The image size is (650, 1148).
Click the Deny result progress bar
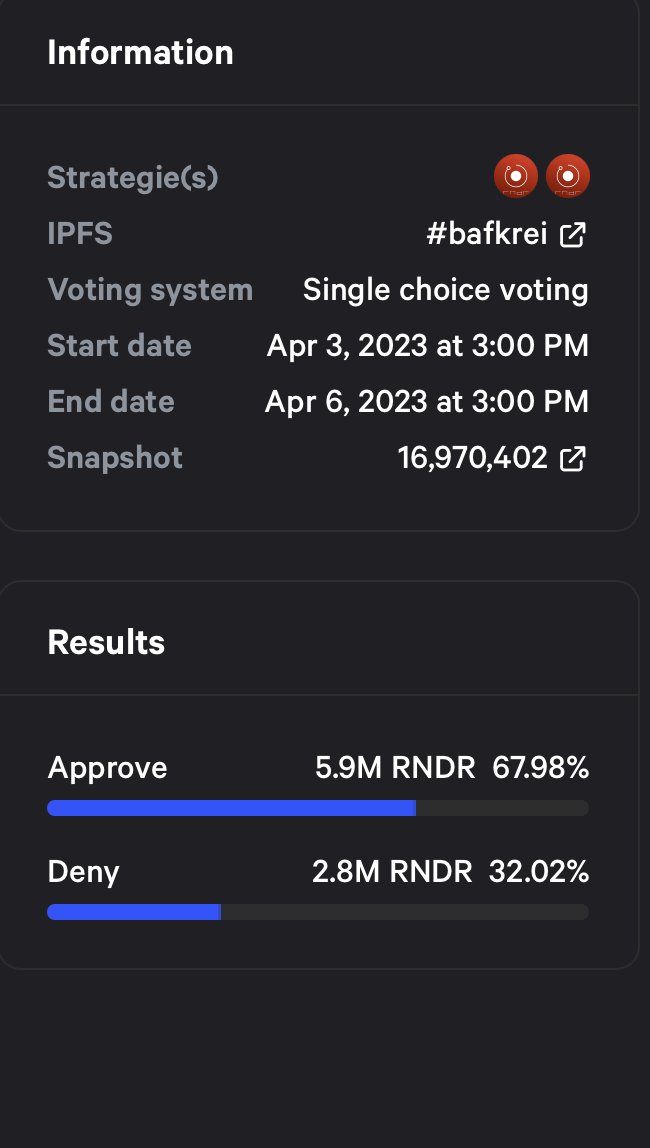click(318, 912)
